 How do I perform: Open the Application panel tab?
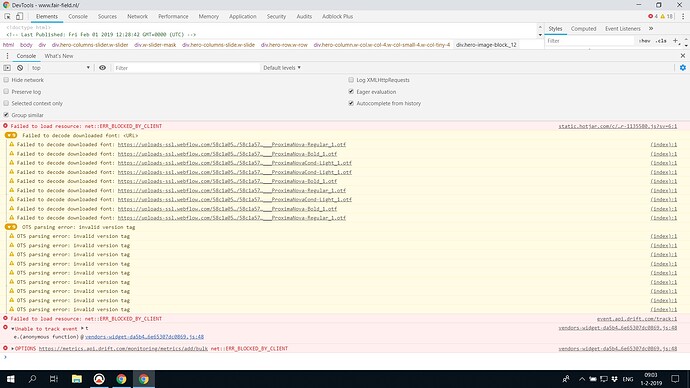(242, 16)
